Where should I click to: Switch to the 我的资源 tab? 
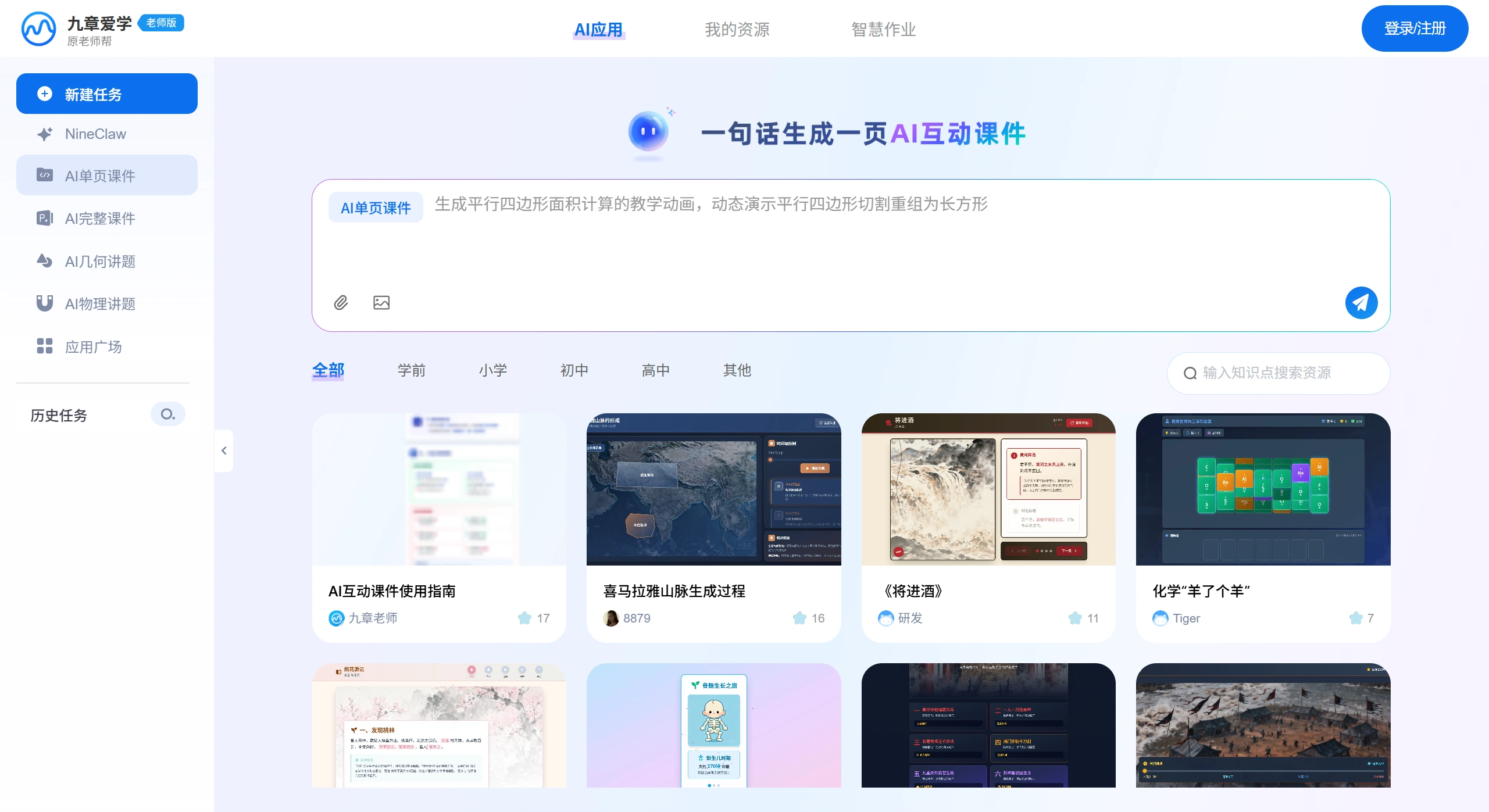pyautogui.click(x=737, y=29)
